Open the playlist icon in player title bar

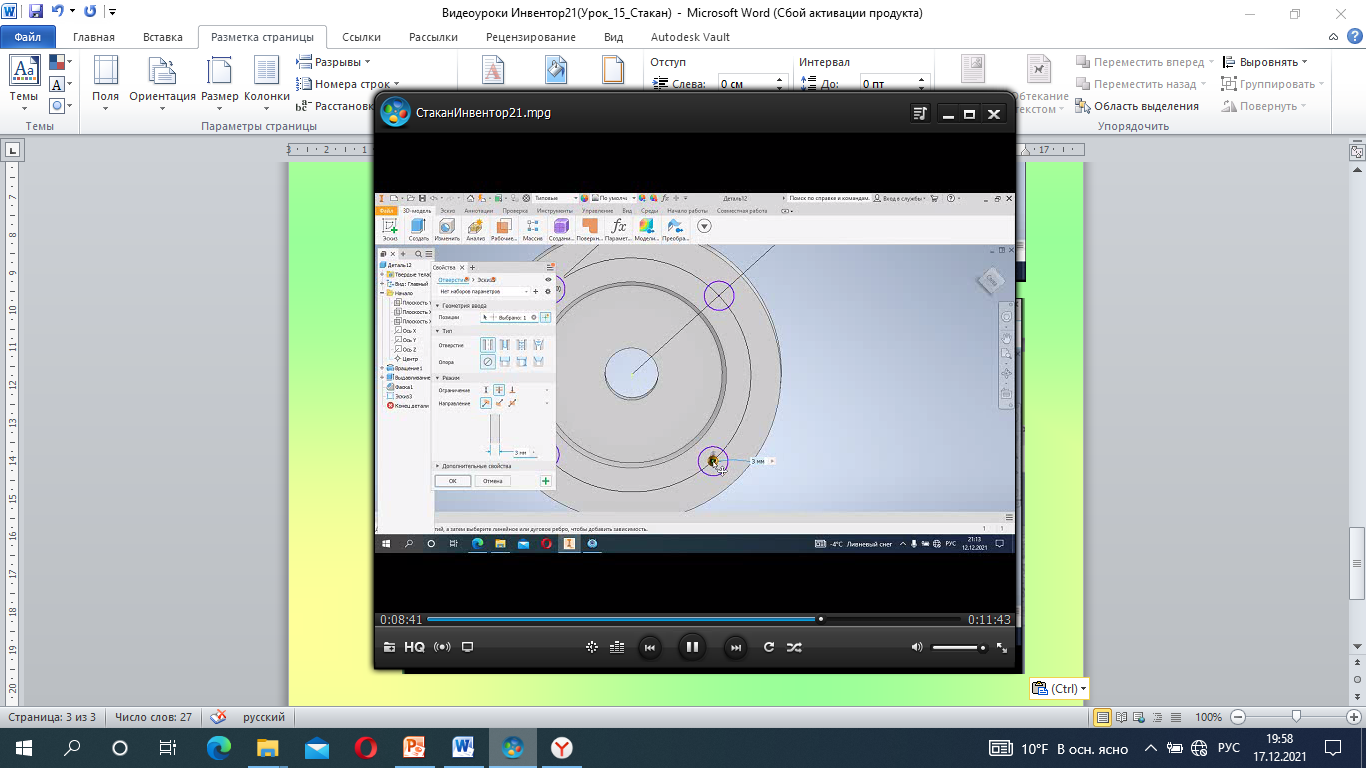920,114
